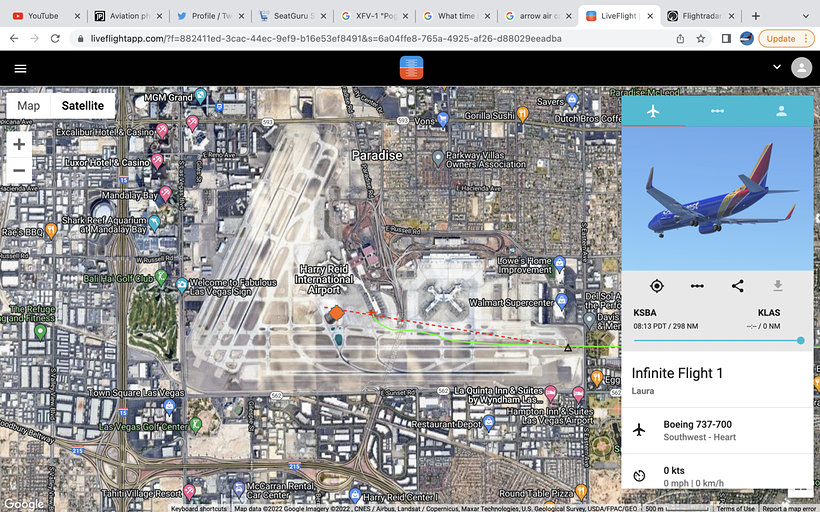Viewport: 820px width, 512px height.
Task: Toggle the browser side panel
Action: coord(726,39)
